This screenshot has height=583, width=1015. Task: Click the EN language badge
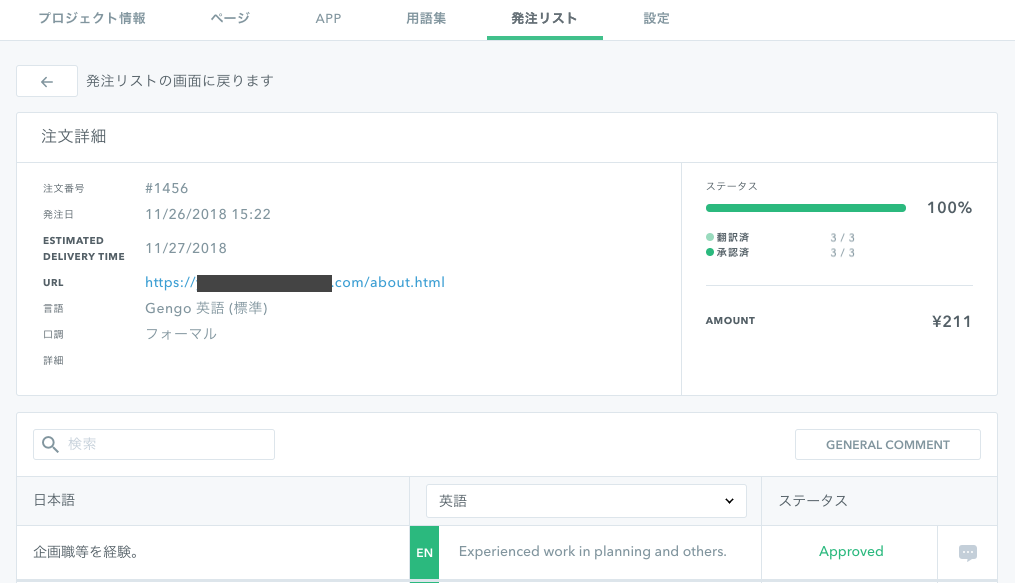(424, 553)
